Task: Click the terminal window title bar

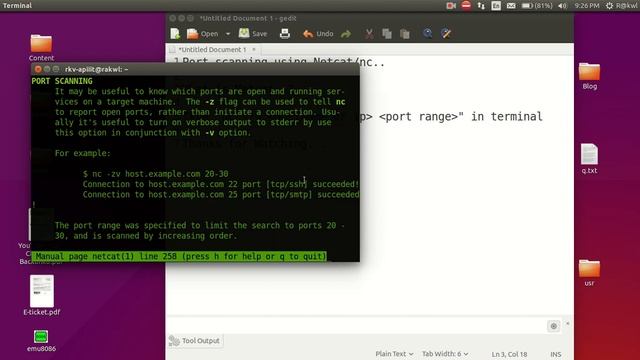Action: (195, 69)
